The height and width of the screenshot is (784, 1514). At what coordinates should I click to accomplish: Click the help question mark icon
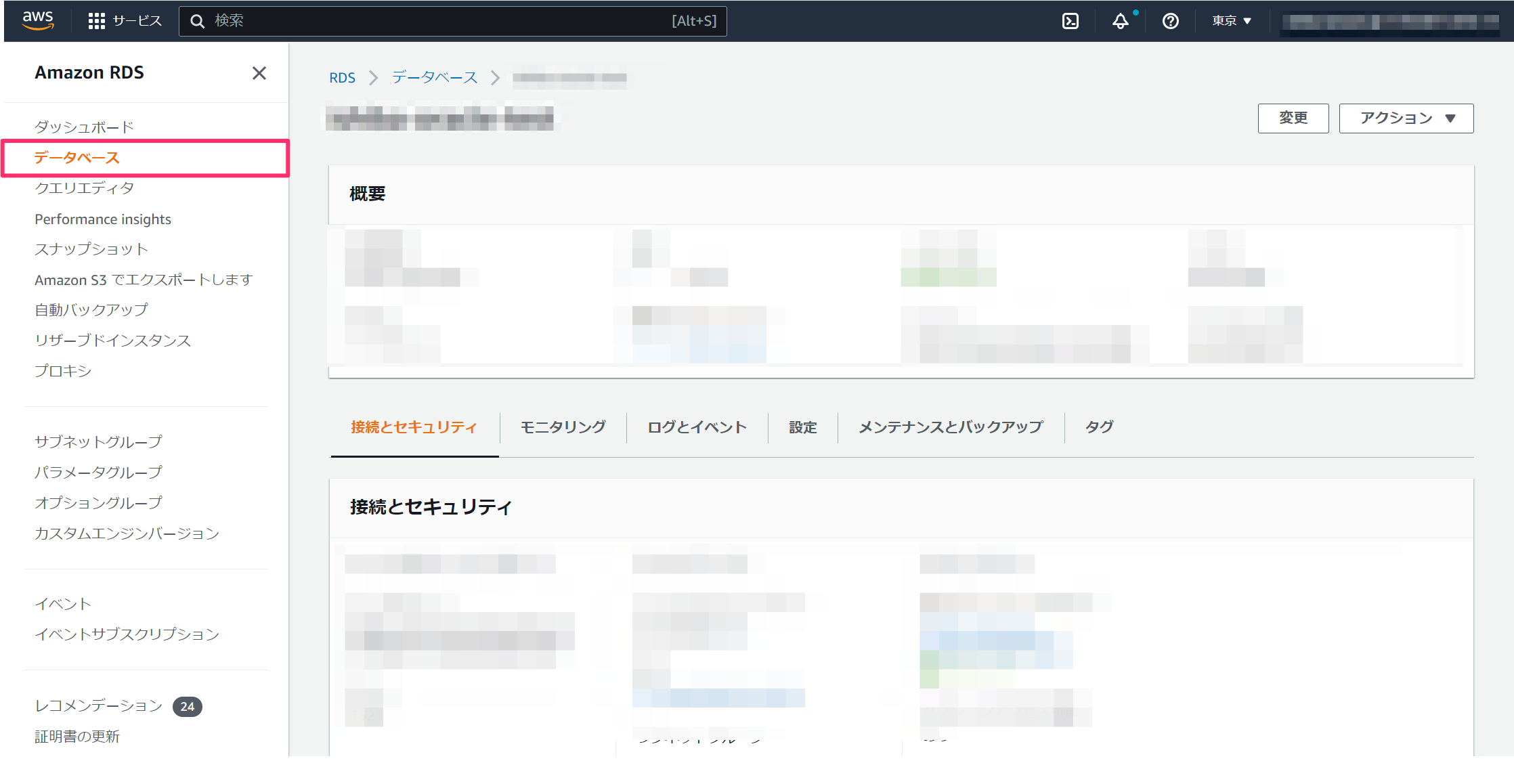pos(1170,21)
